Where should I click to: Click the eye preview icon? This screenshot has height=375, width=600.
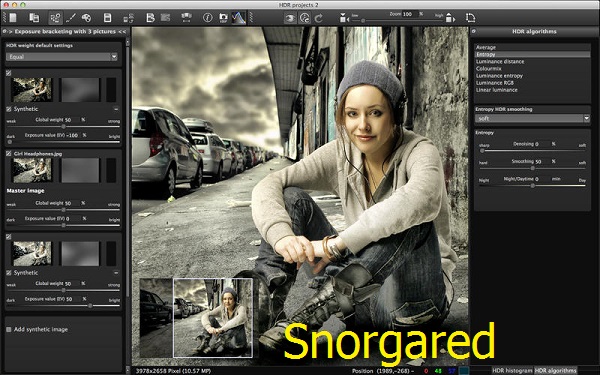(290, 18)
